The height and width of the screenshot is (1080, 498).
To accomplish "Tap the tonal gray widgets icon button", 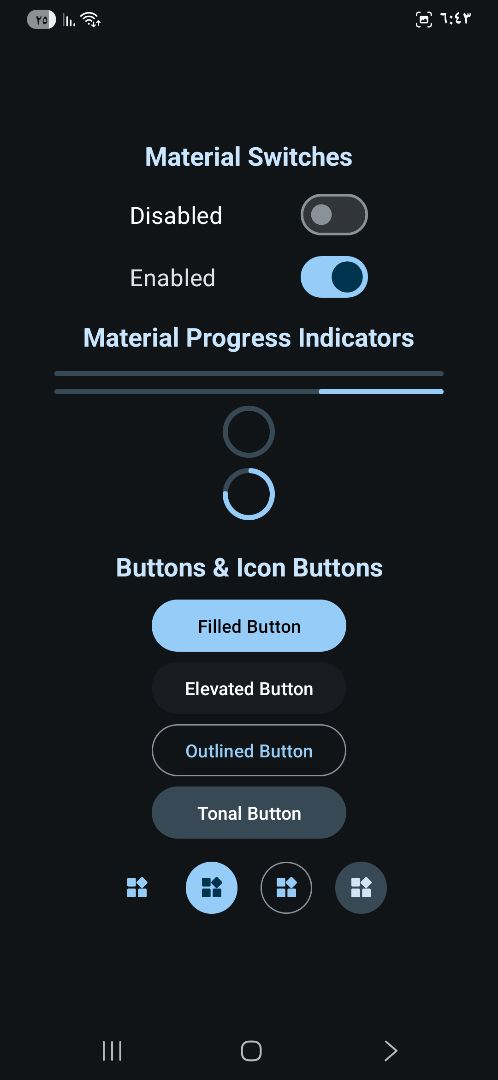I will click(x=361, y=888).
